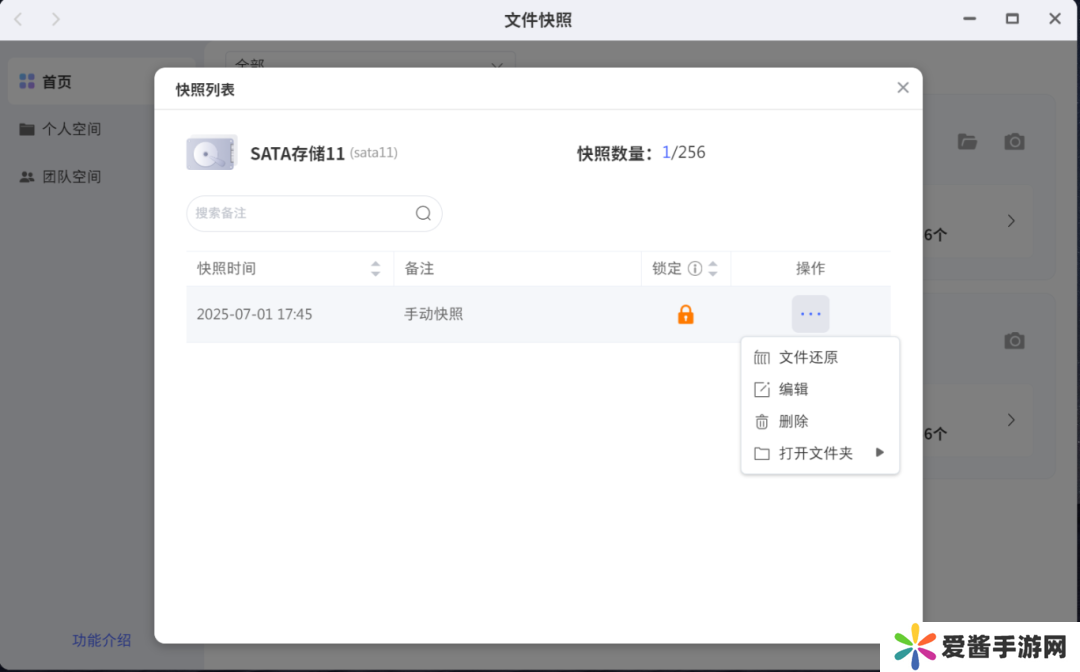
Task: Select 文件还原 from the context menu
Action: (808, 357)
